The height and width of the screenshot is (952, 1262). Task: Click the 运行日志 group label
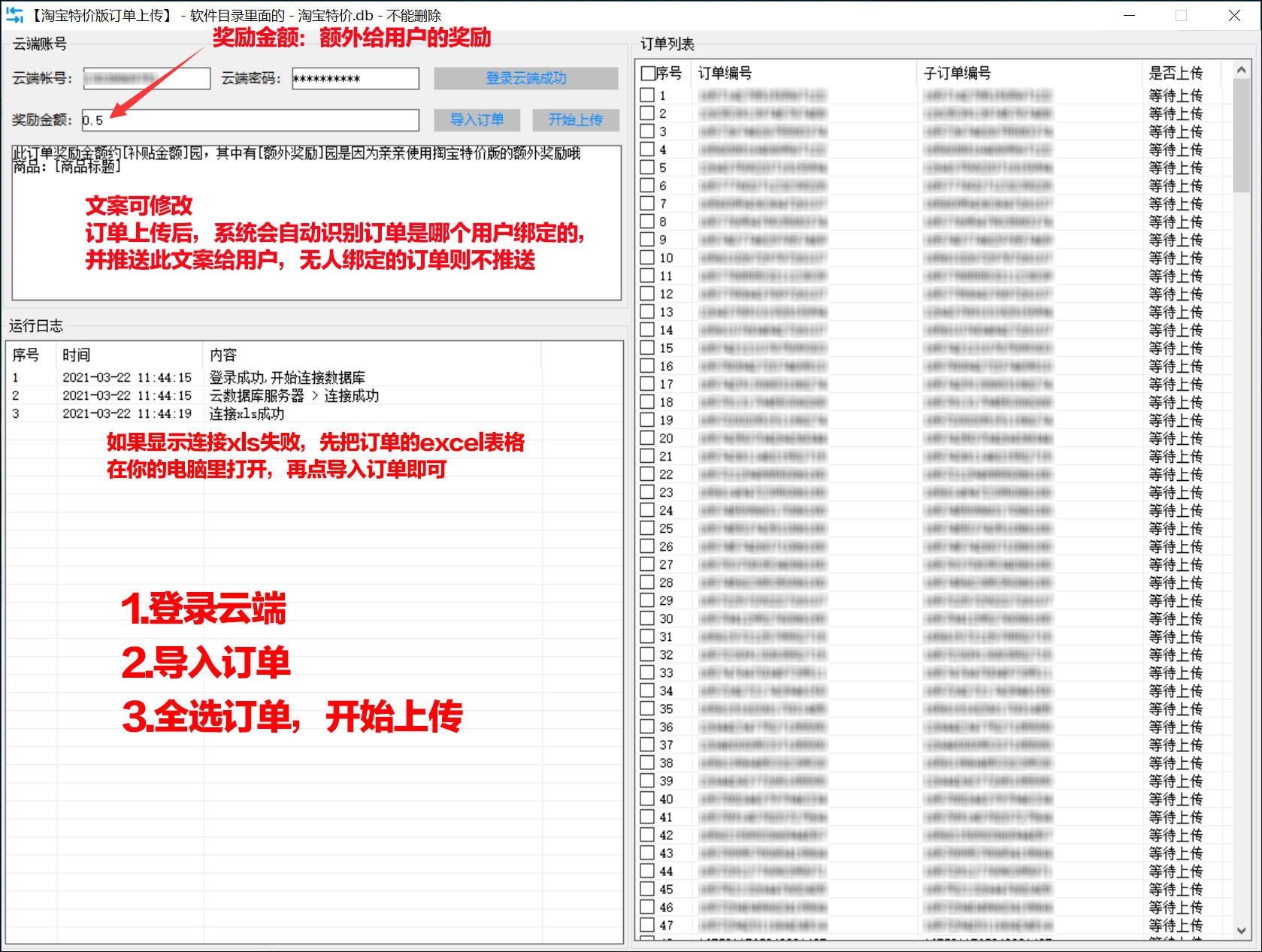point(36,325)
